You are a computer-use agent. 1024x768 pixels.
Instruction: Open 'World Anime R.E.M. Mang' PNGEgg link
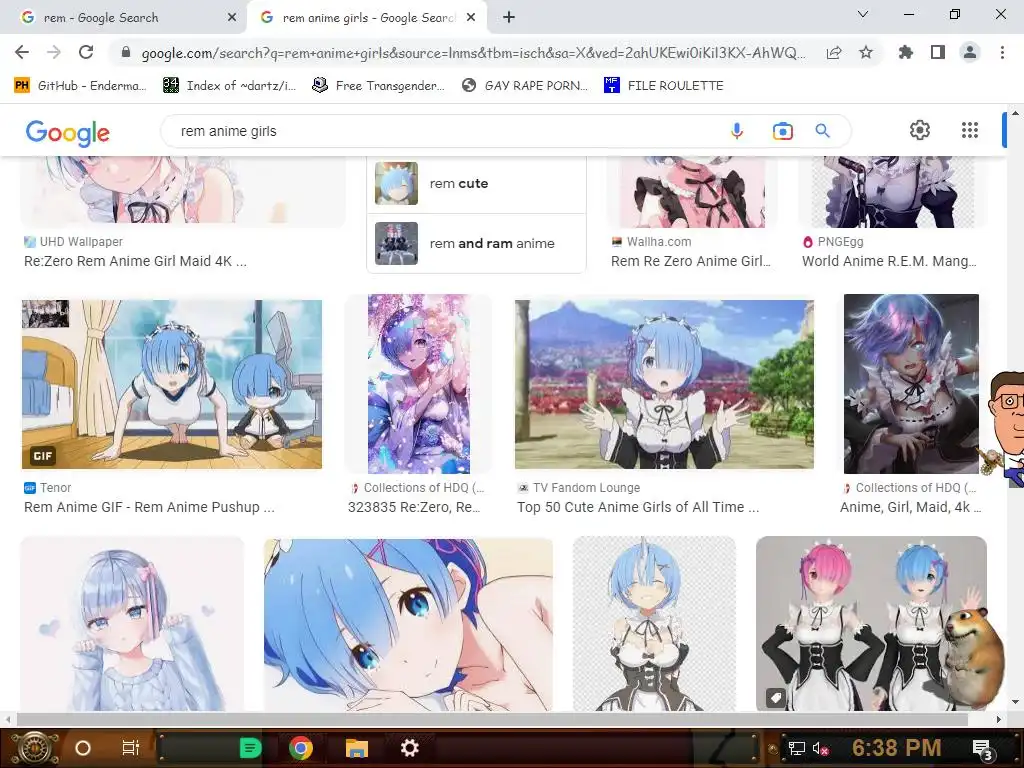coord(889,261)
